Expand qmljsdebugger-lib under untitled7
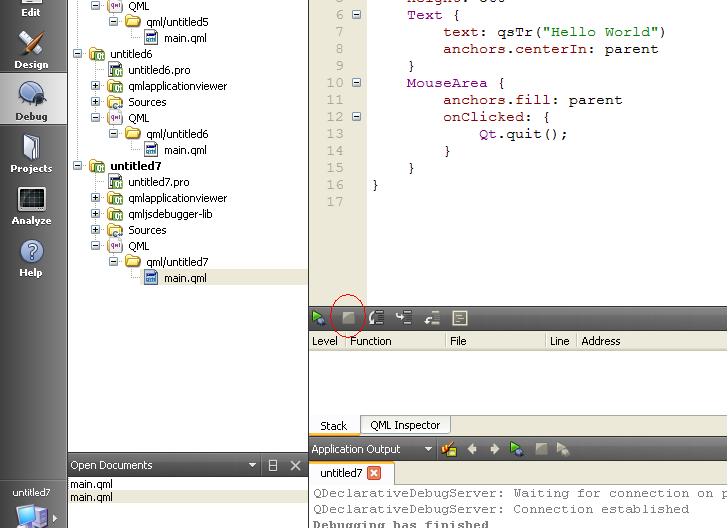 tap(95, 213)
